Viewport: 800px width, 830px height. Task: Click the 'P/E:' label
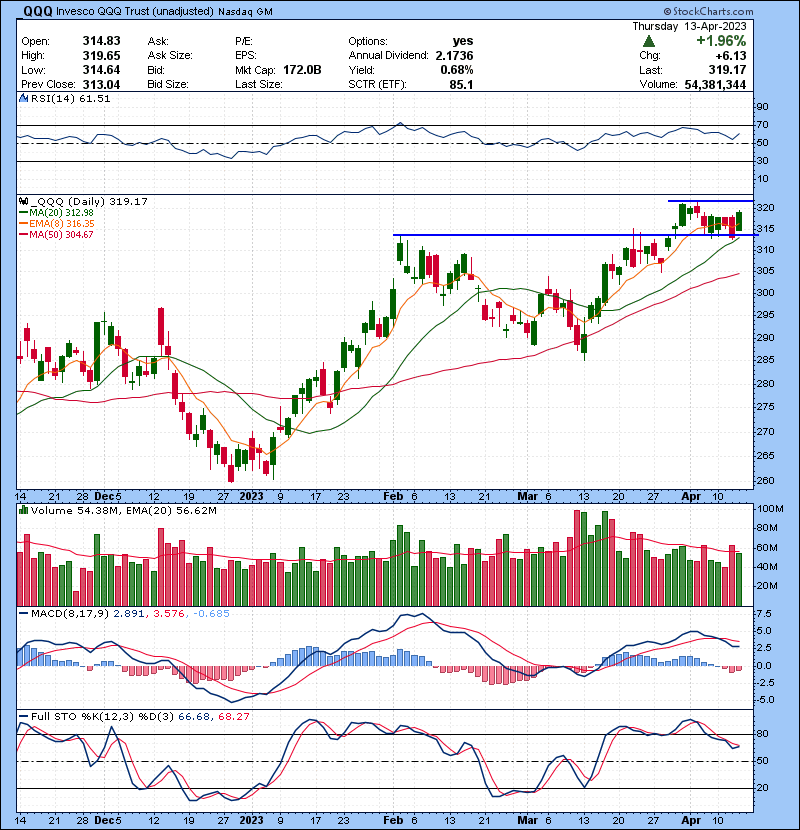coord(244,41)
